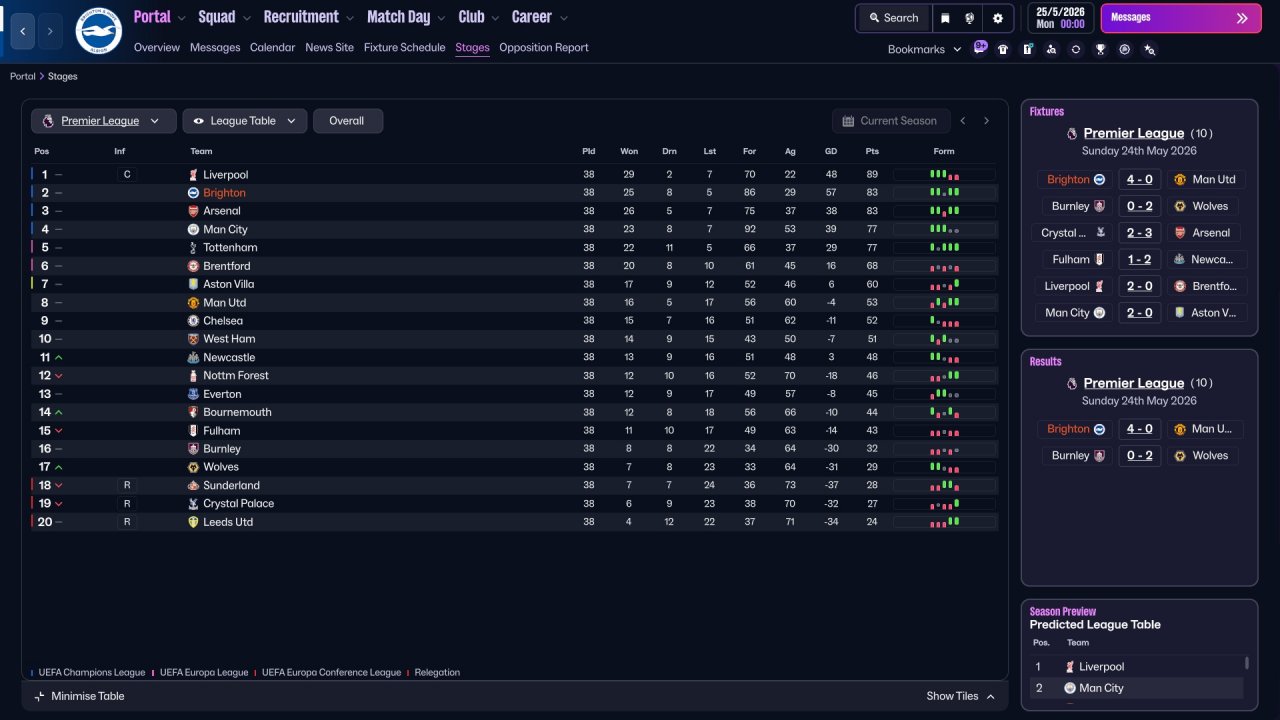The image size is (1280, 720).
Task: Click the circular arrows bookmark icon
Action: [x=1076, y=49]
